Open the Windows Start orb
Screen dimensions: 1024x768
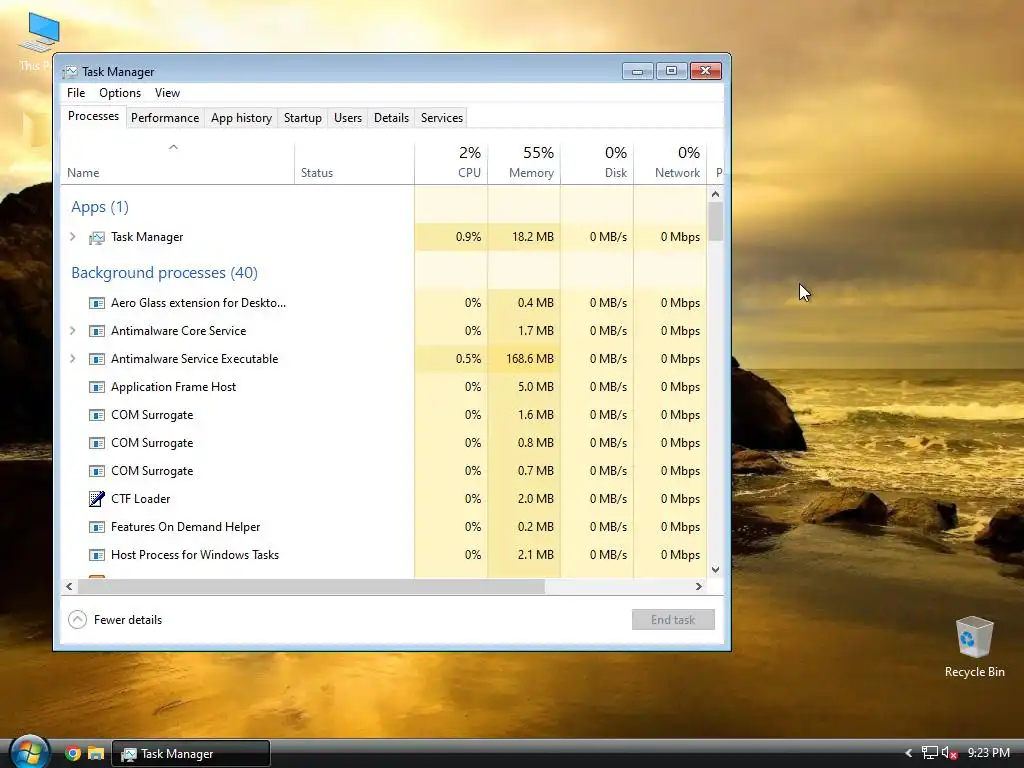pos(29,752)
